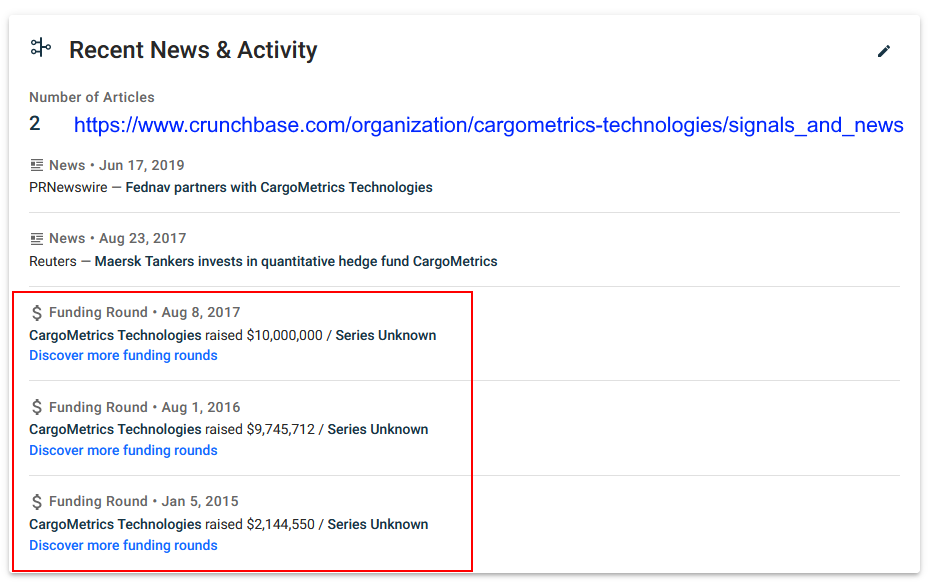Open Fednav partners with CargoMetrics Technologies article

point(279,187)
